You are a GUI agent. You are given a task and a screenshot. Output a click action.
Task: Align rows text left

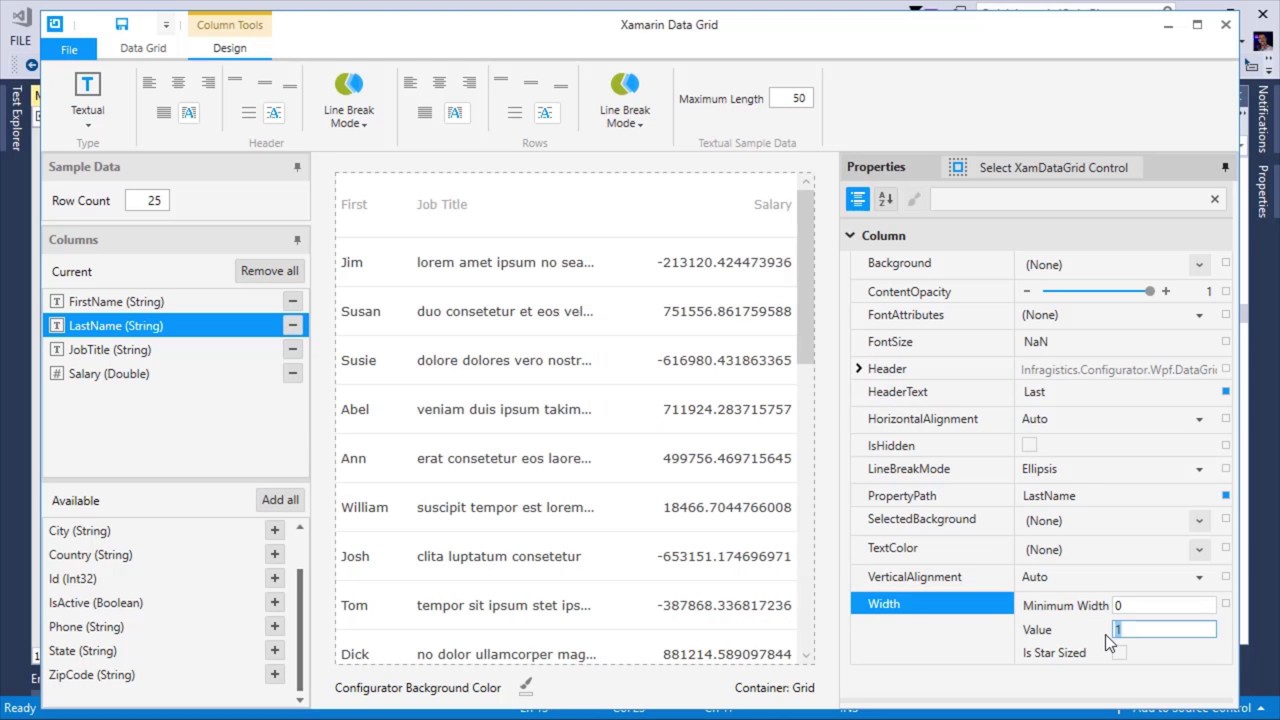click(410, 83)
